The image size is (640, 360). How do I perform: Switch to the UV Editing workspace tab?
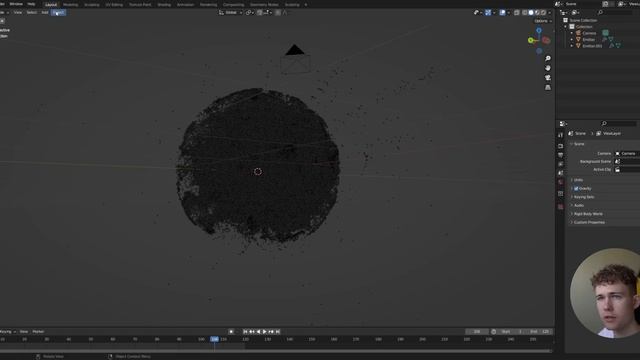click(114, 5)
